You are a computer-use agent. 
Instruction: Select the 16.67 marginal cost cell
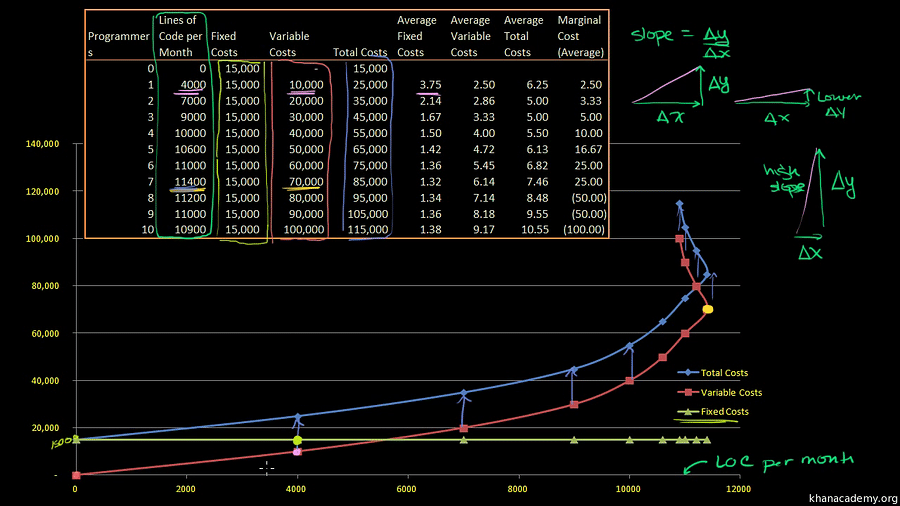point(588,149)
